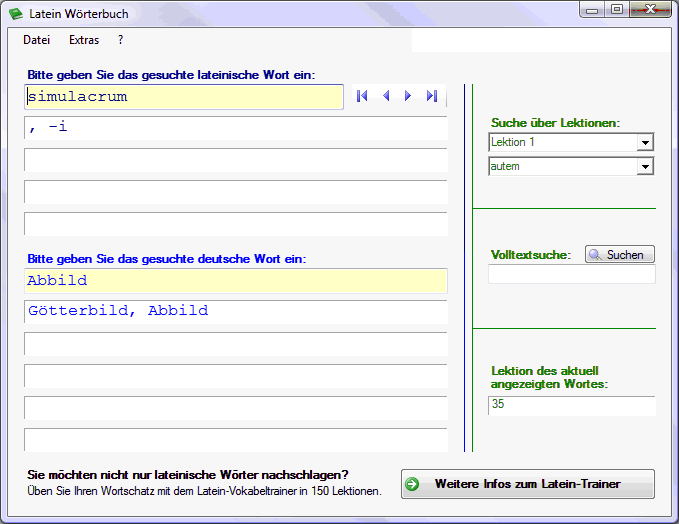Image resolution: width=679 pixels, height=524 pixels.
Task: Jump to the last vocabulary entry
Action: point(432,96)
